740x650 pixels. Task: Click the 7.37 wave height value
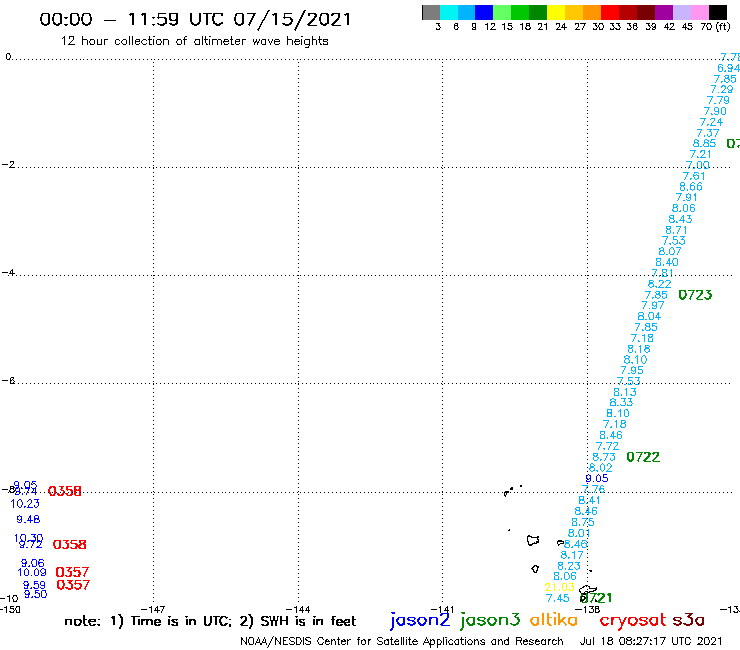point(708,133)
